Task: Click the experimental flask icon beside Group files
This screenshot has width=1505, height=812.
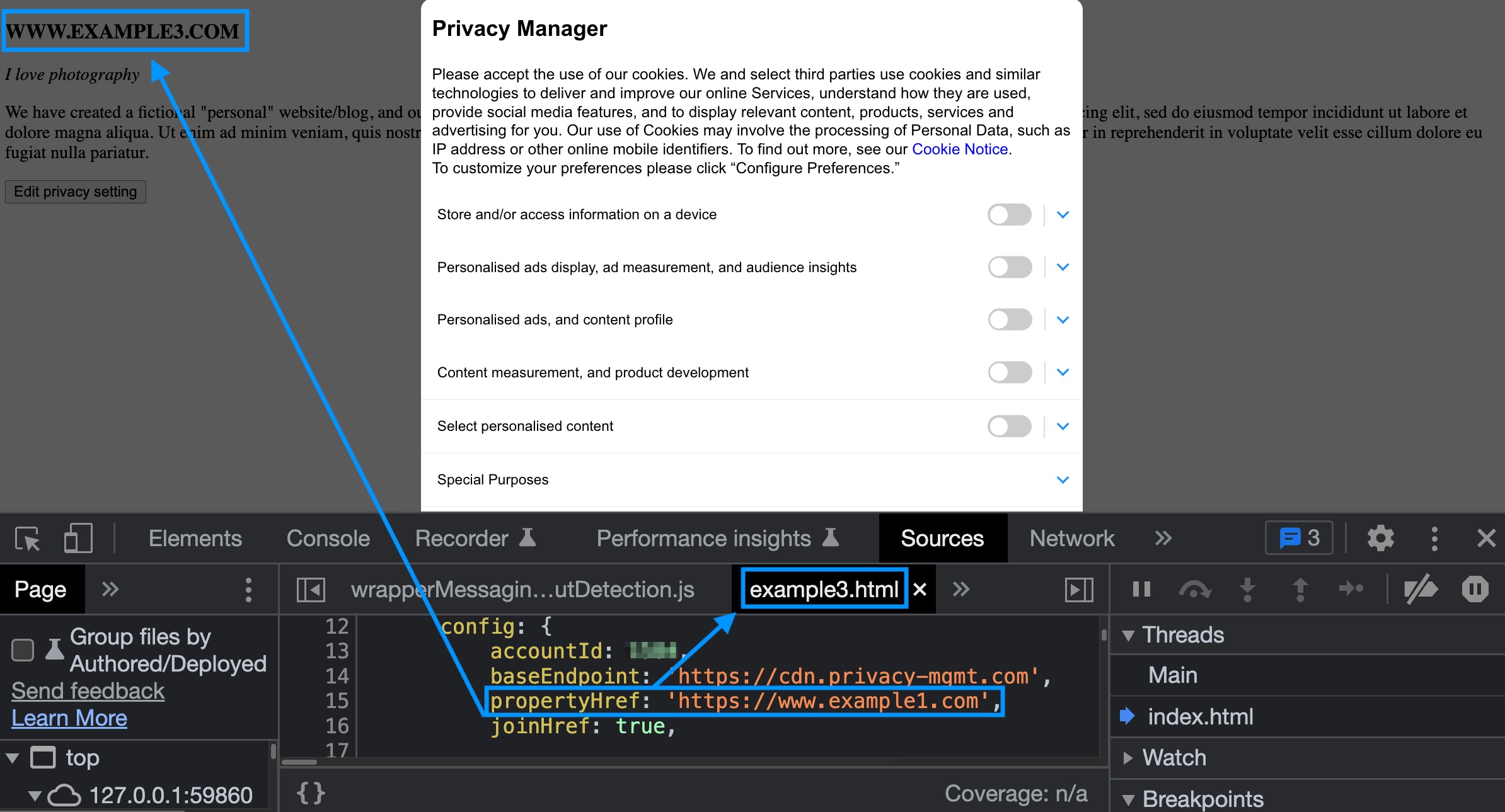Action: 55,649
